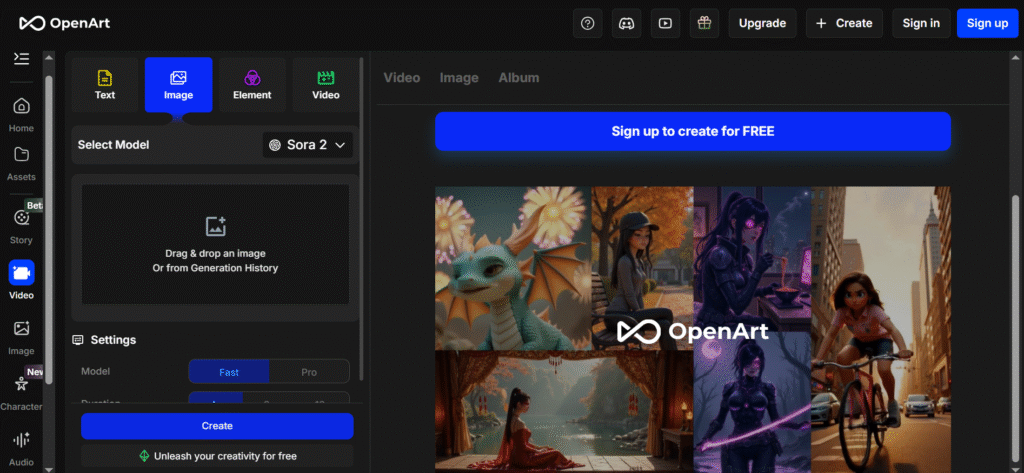1024x473 pixels.
Task: Open the Album tab
Action: coord(518,78)
